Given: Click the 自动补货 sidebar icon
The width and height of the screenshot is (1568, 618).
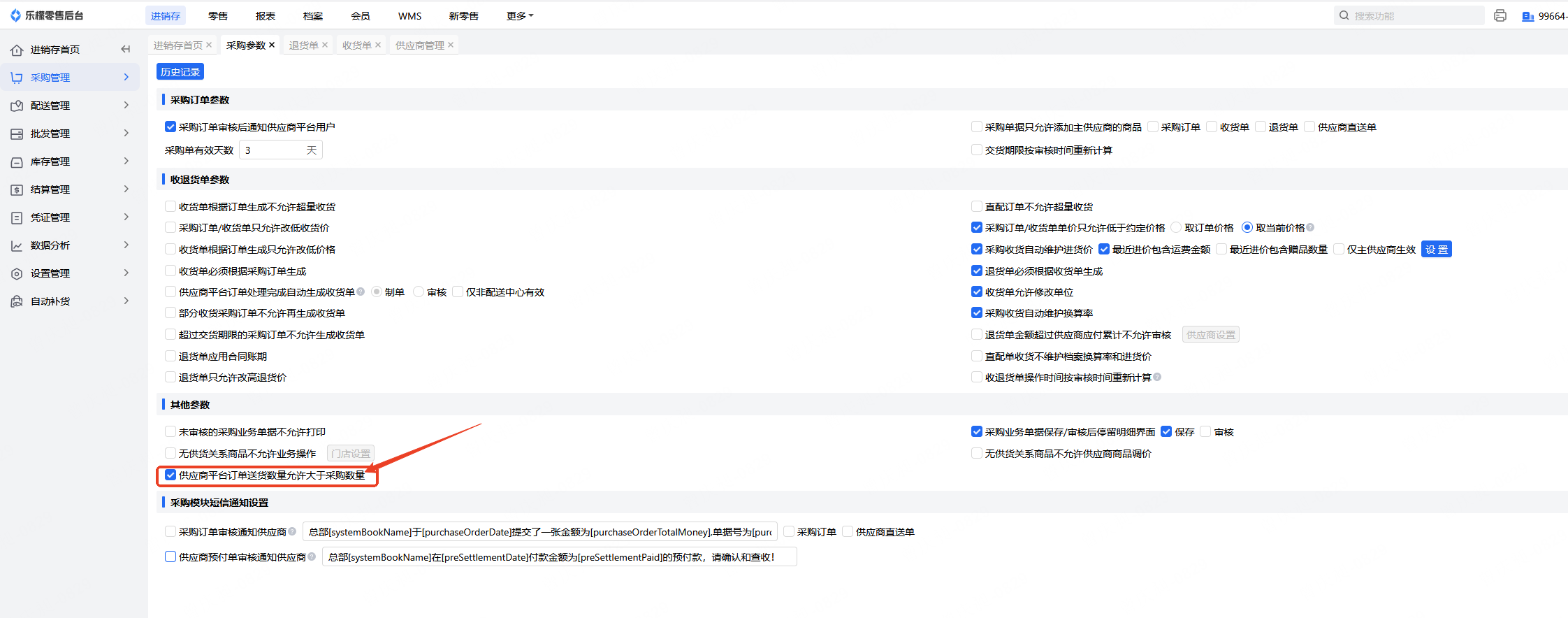Looking at the screenshot, I should point(17,301).
